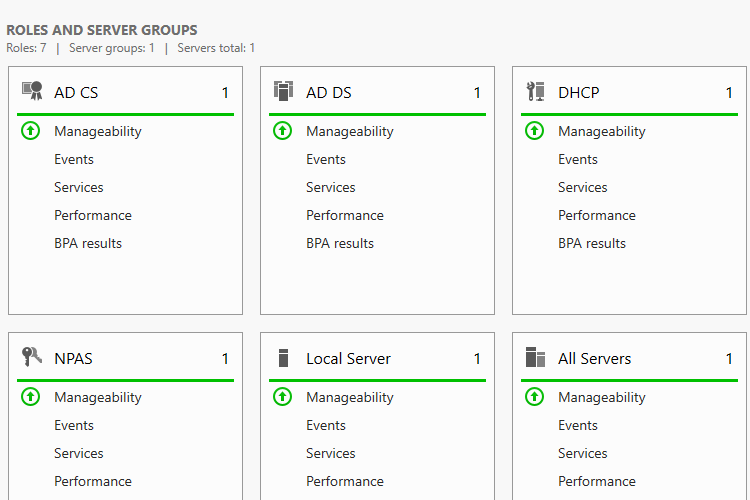Click green status arrow in DHCP tile
Image resolution: width=750 pixels, height=500 pixels.
click(535, 131)
